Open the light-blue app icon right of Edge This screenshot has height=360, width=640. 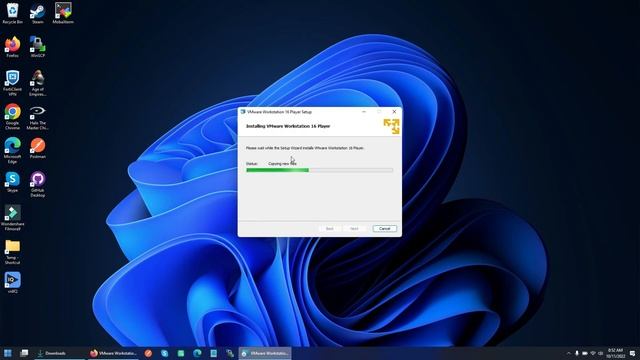213,353
